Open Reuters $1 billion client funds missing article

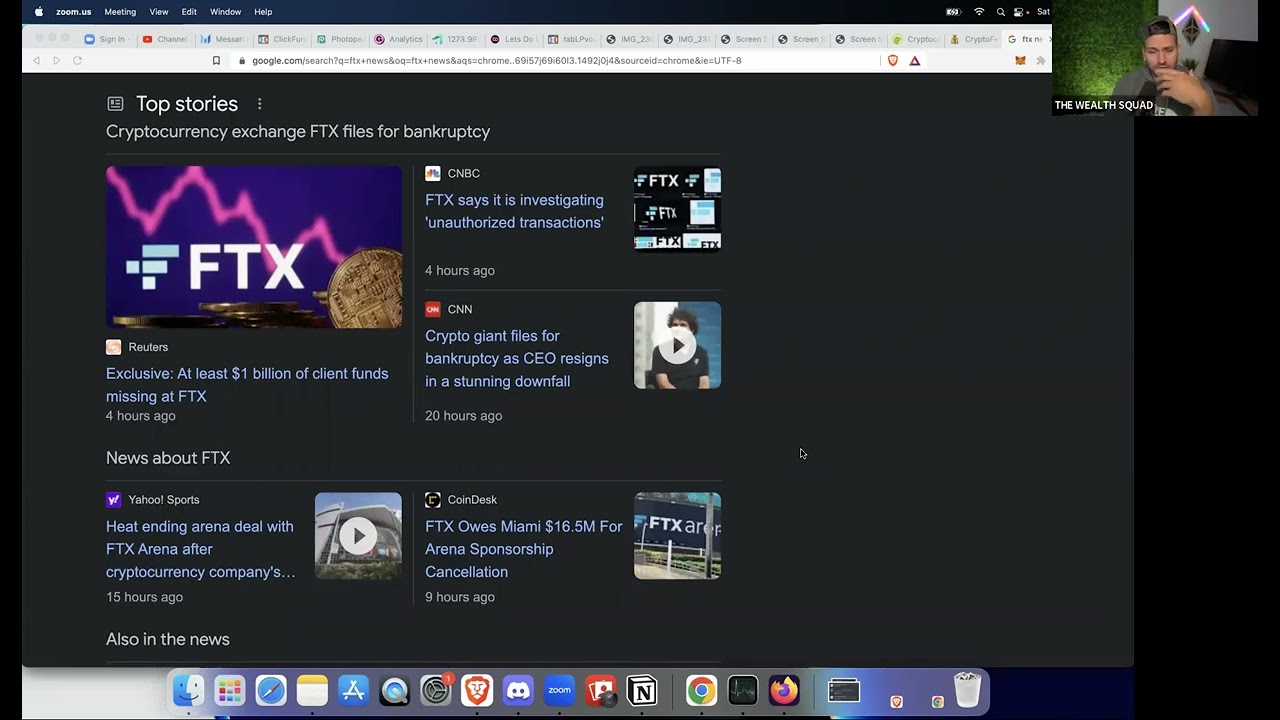(247, 385)
